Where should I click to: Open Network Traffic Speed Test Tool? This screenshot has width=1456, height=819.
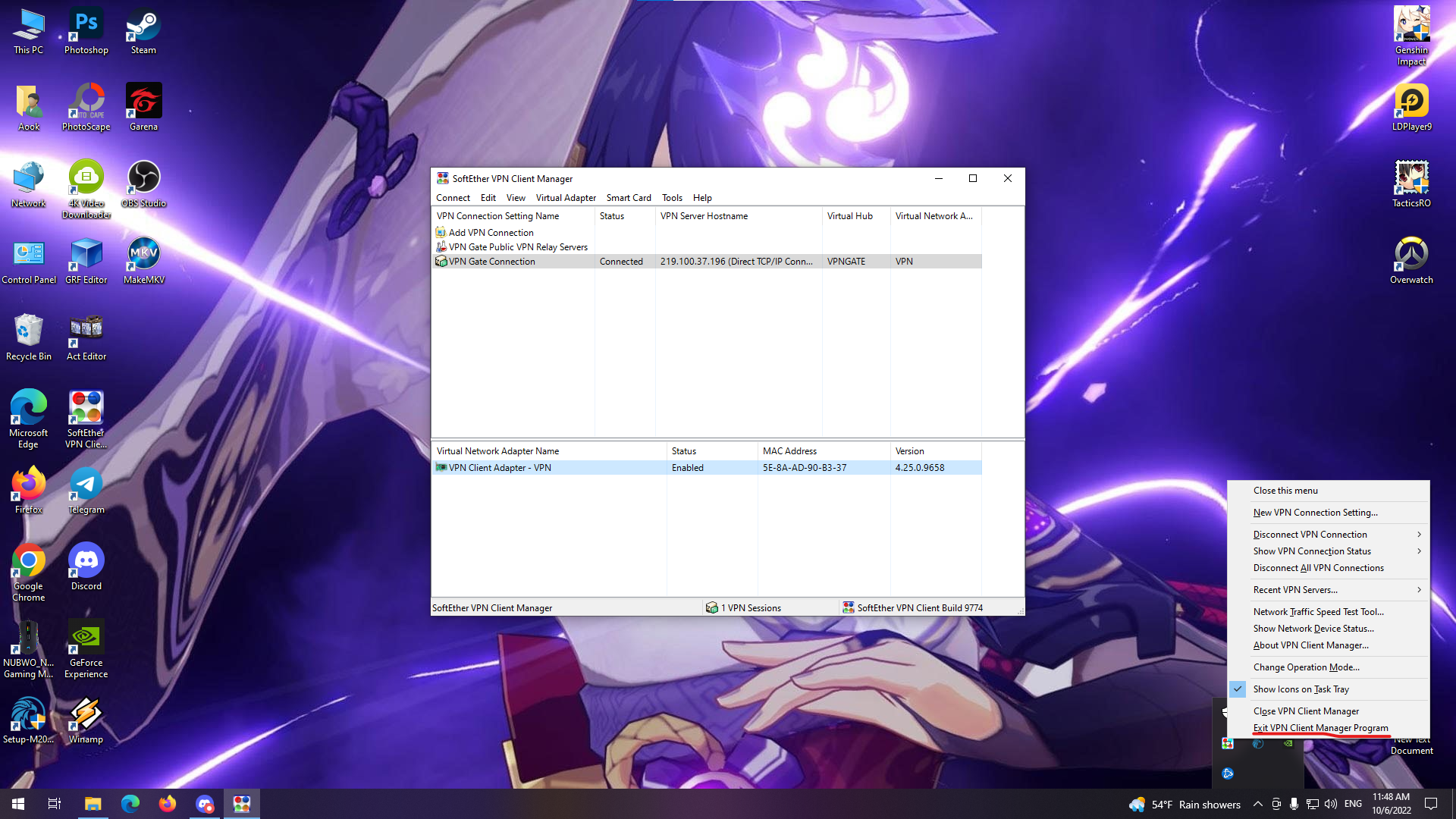[1329, 612]
